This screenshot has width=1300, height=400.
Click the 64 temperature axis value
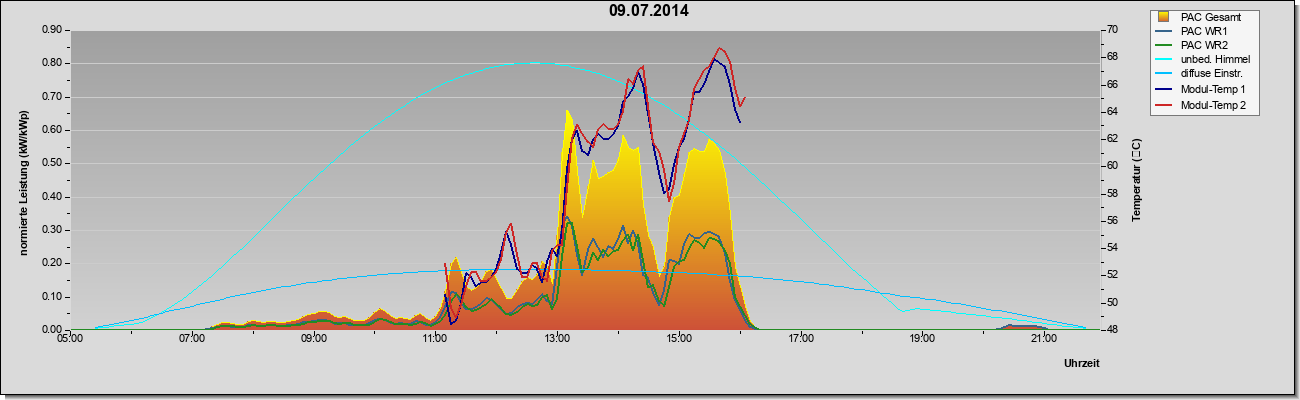(1111, 112)
